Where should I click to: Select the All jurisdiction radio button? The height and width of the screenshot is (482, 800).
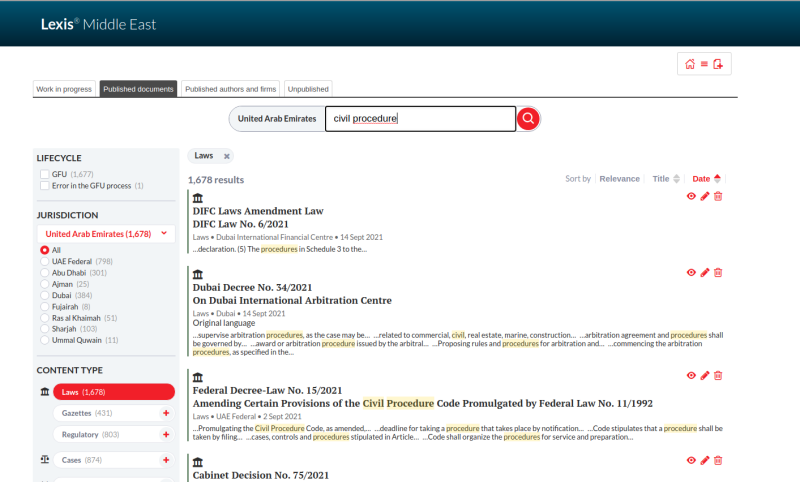point(45,250)
